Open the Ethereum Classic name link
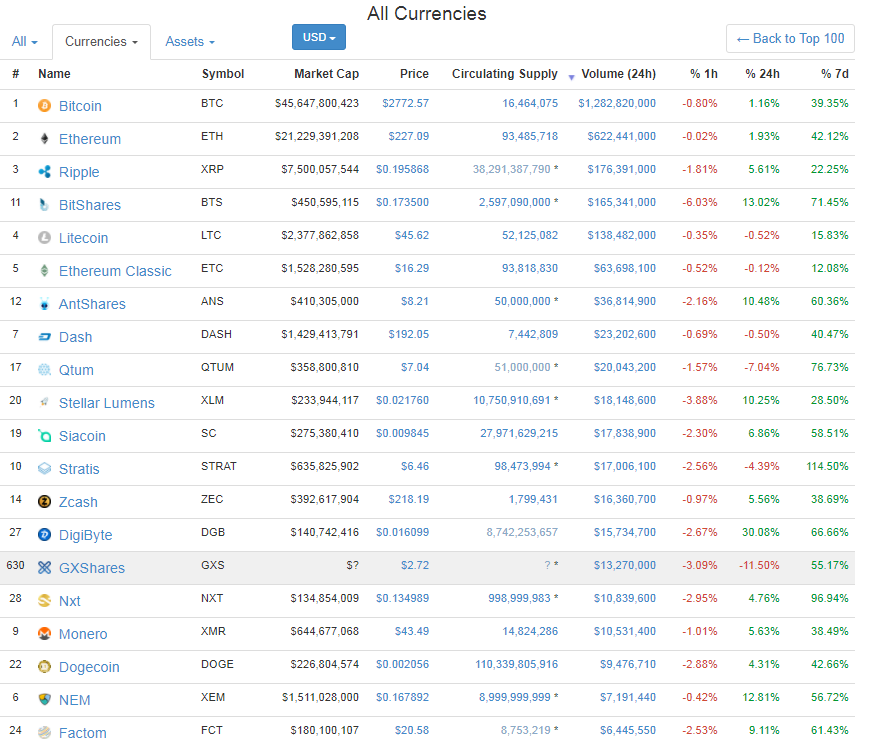The height and width of the screenshot is (748, 876). click(115, 271)
